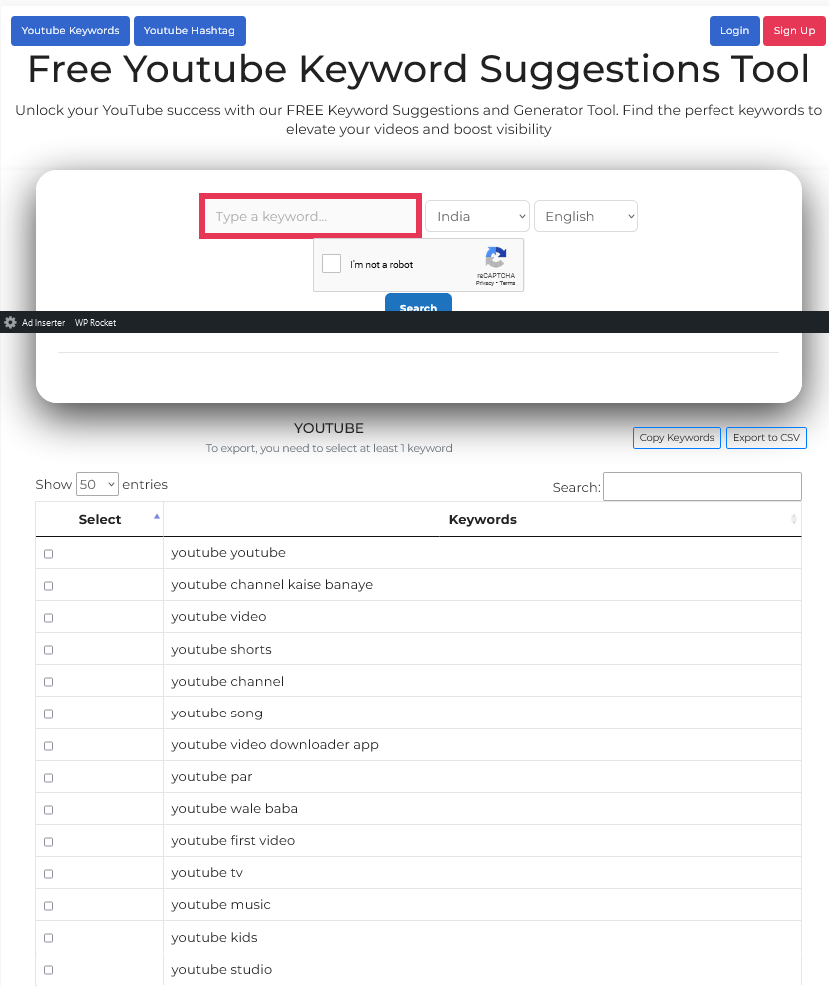Click the Select column header
Image resolution: width=829 pixels, height=986 pixels.
point(99,519)
